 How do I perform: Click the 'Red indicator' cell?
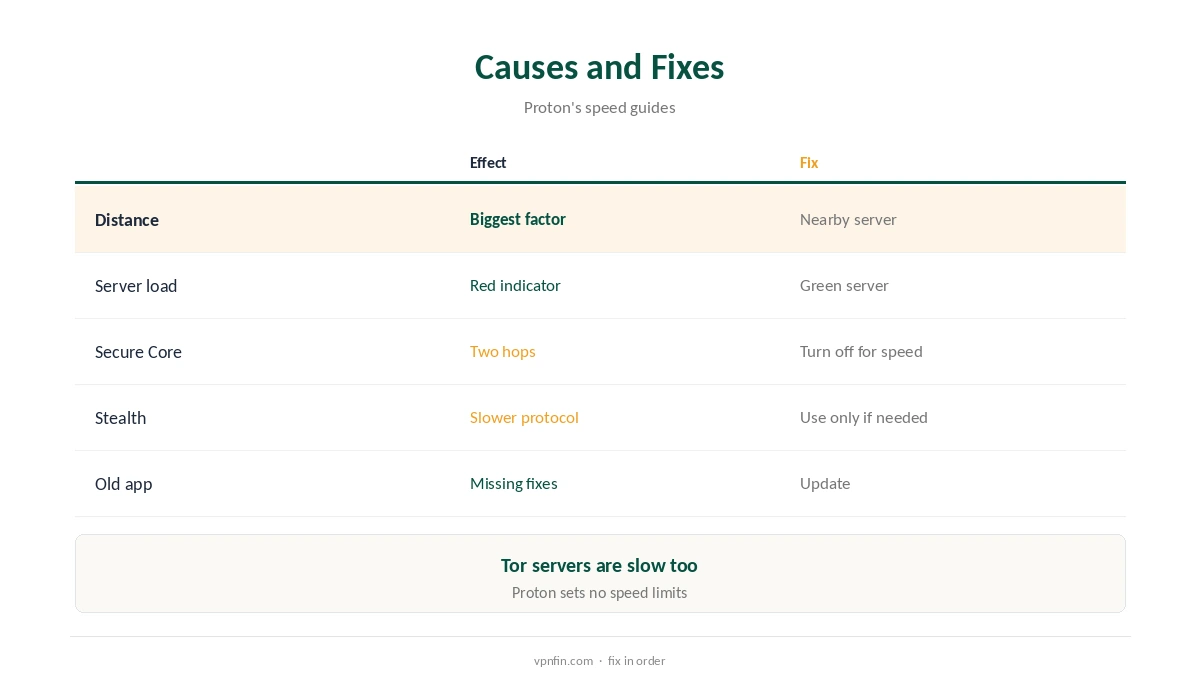pos(515,285)
